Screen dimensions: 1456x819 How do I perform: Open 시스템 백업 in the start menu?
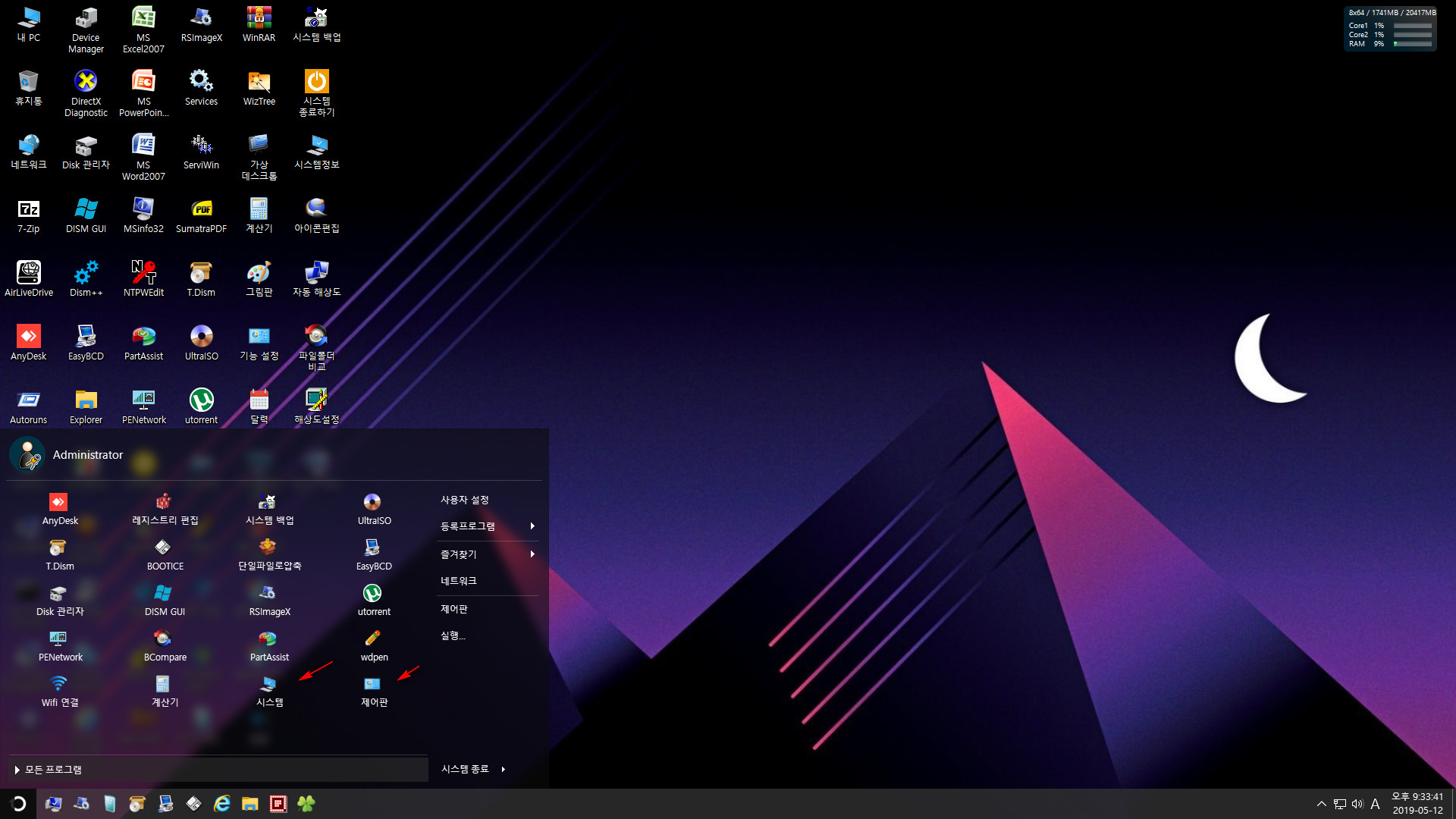point(269,509)
